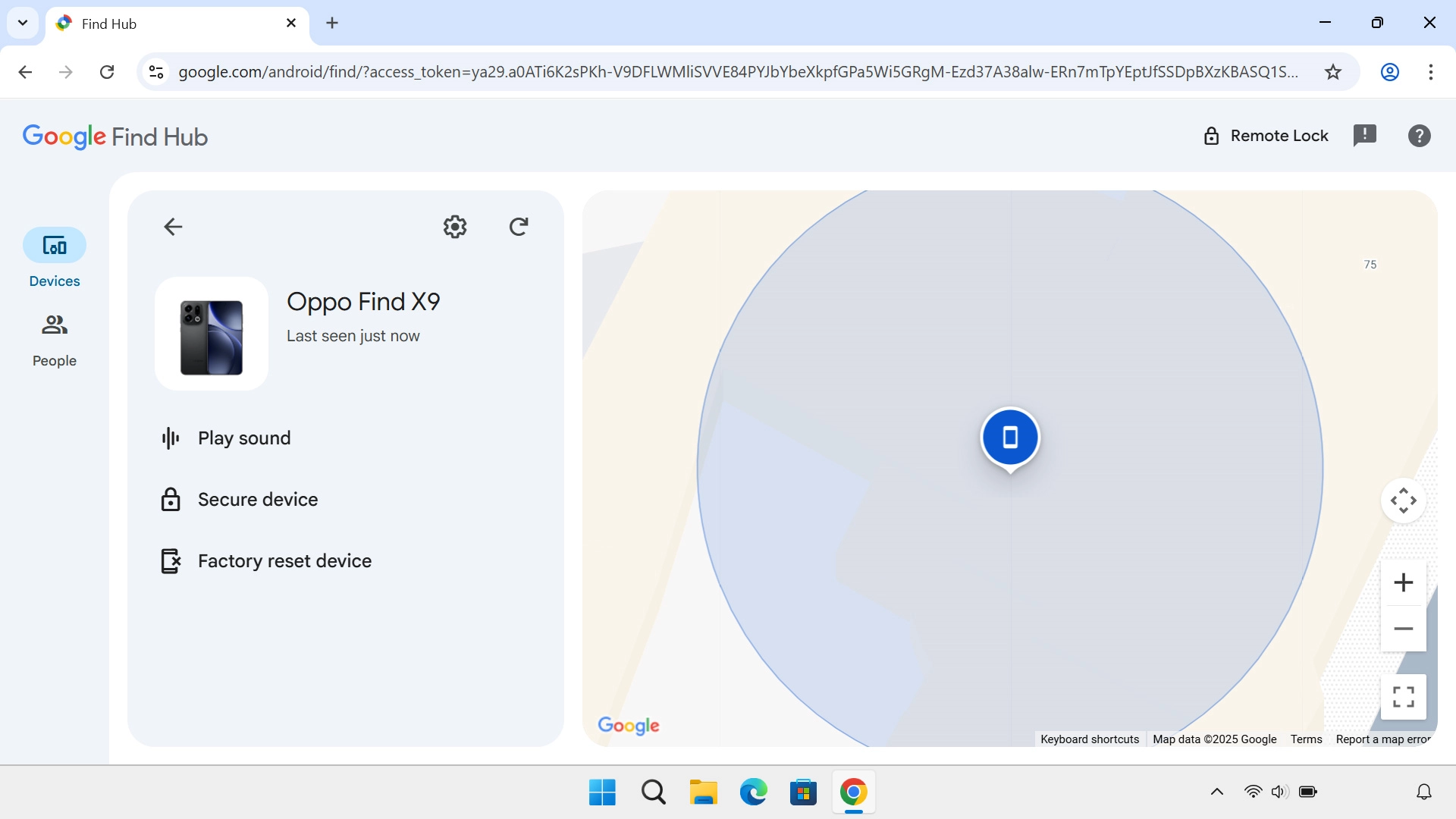Click the Remote Lock button
Image resolution: width=1456 pixels, height=819 pixels.
[1266, 136]
